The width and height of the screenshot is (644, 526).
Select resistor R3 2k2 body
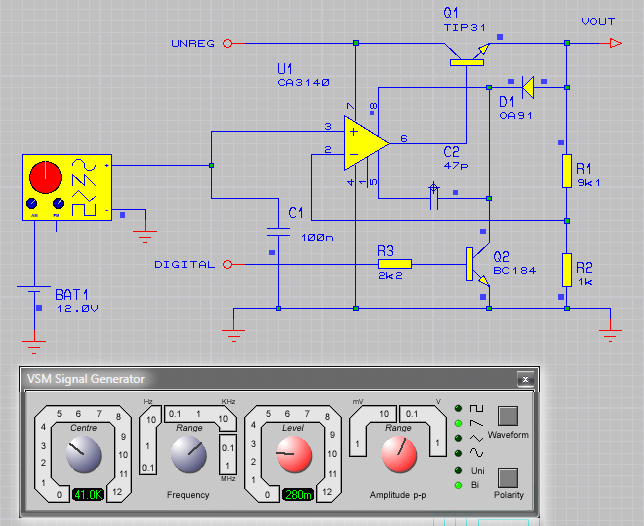pos(395,264)
